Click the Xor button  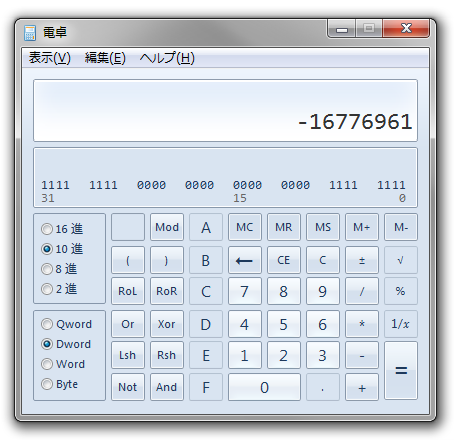tap(167, 324)
